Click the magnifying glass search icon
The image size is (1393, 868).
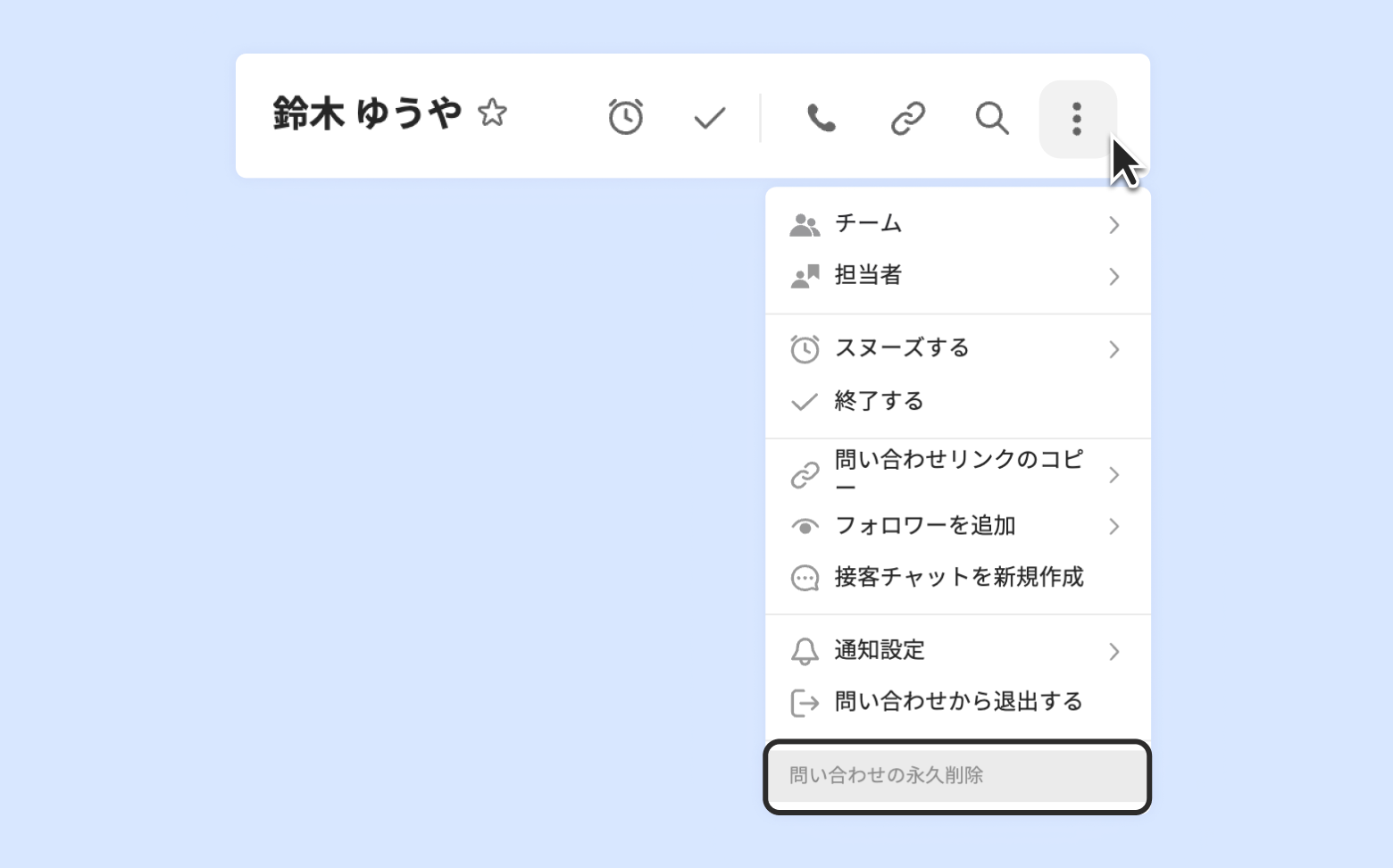pos(991,118)
